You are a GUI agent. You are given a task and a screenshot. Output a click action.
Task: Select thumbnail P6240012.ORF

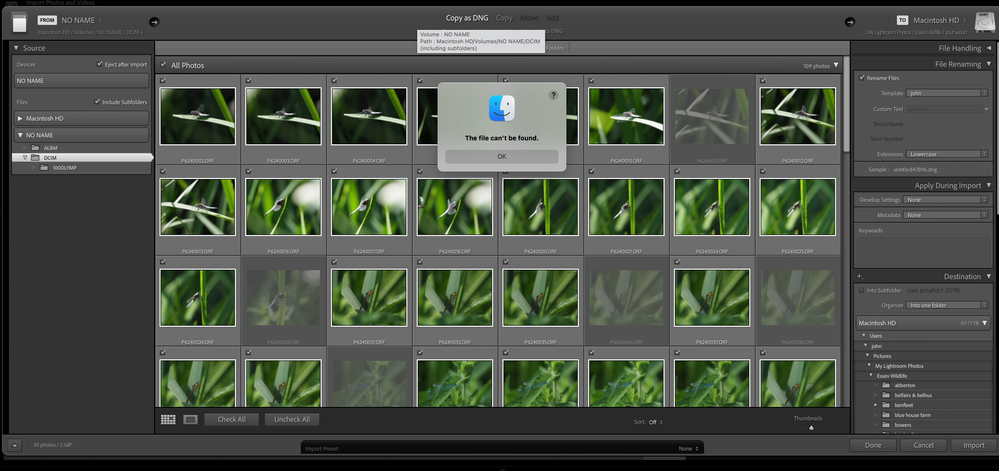point(798,116)
